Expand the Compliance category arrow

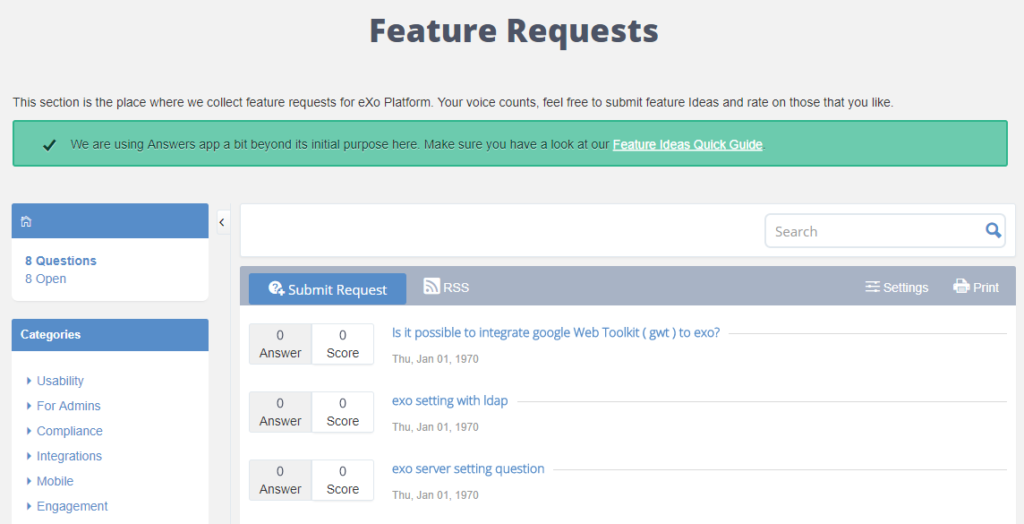tap(29, 431)
